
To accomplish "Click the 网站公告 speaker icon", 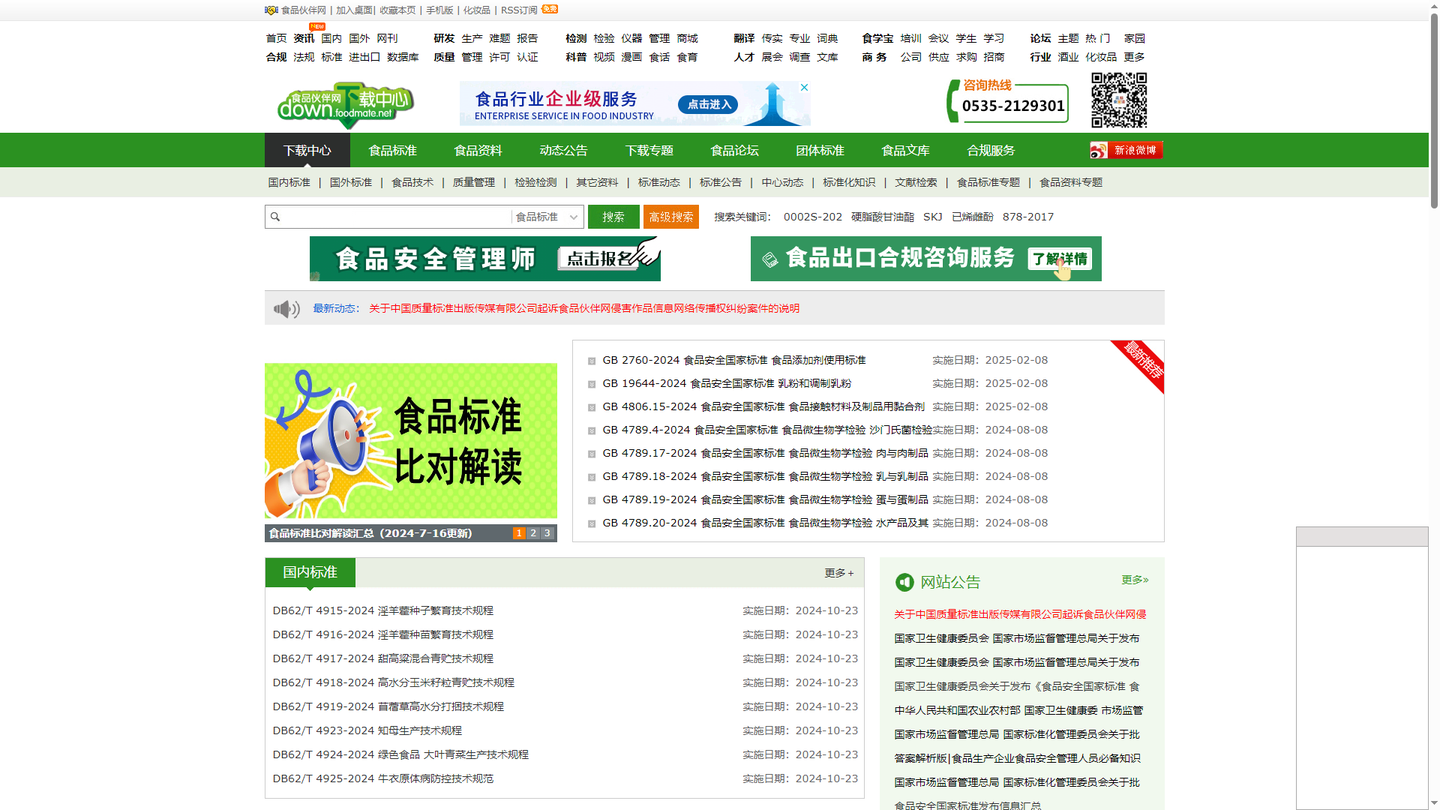I will pos(905,582).
